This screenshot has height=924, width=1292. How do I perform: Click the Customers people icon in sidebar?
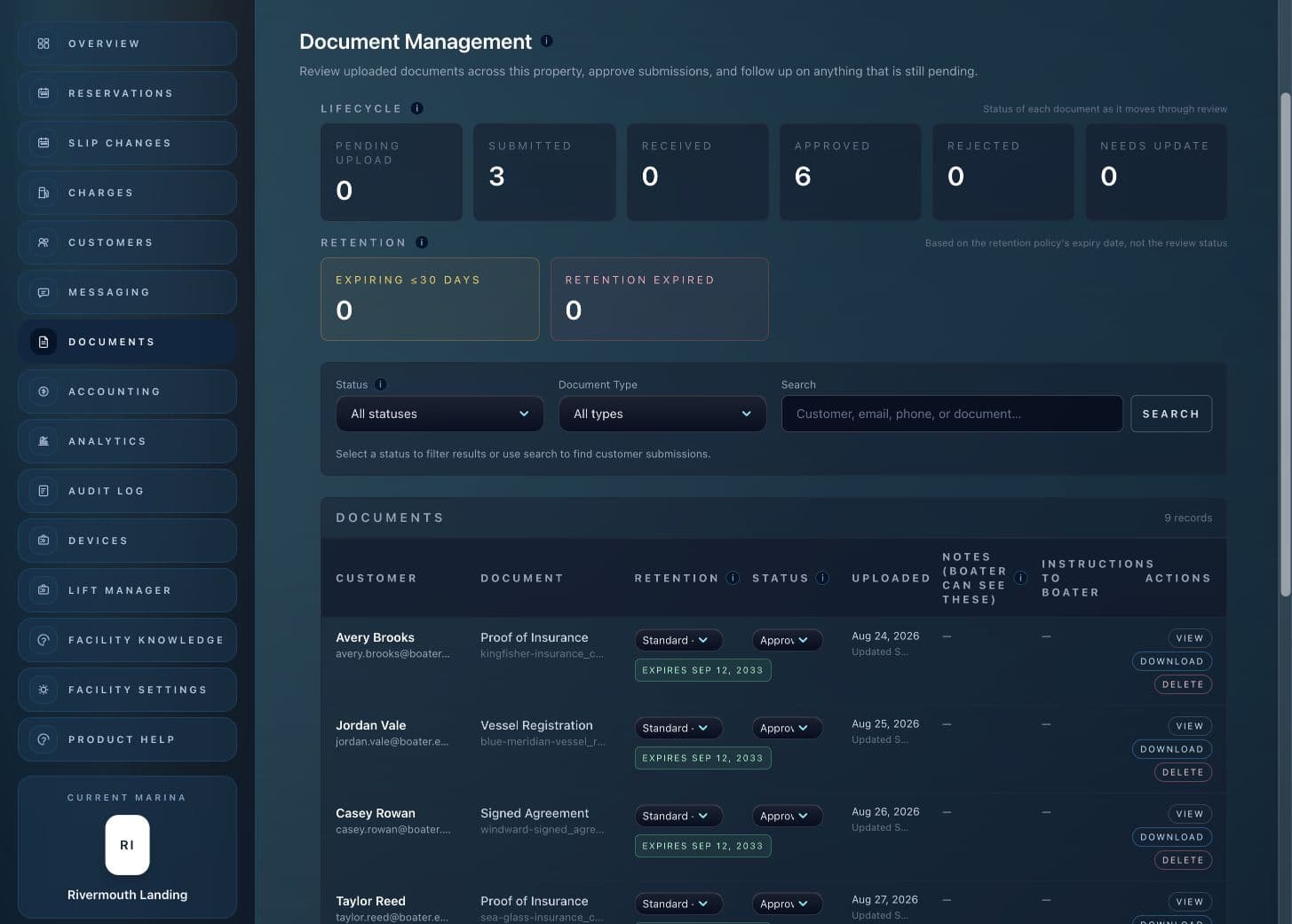click(44, 242)
